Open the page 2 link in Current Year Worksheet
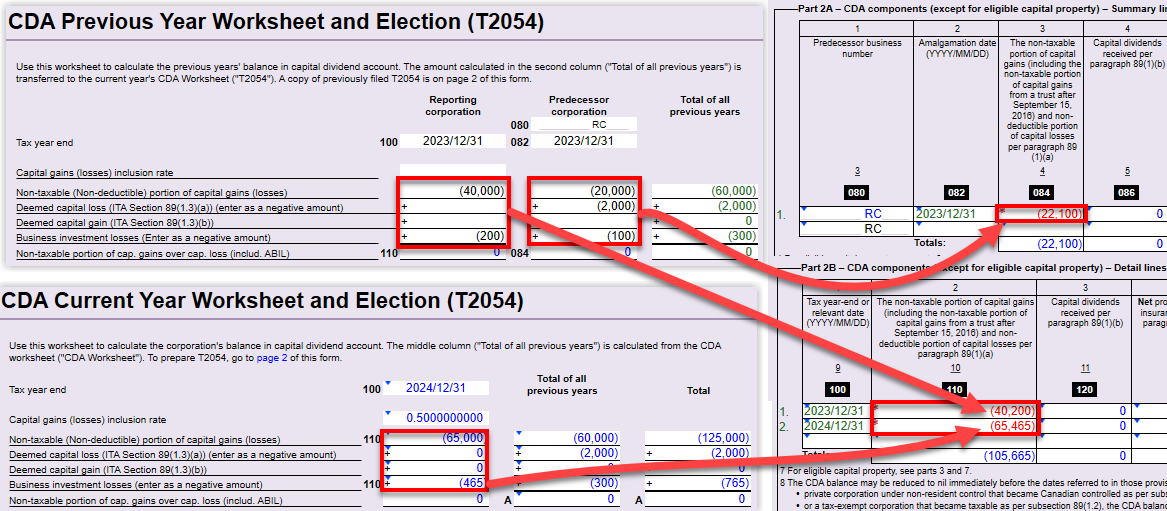The width and height of the screenshot is (1167, 511). point(272,358)
